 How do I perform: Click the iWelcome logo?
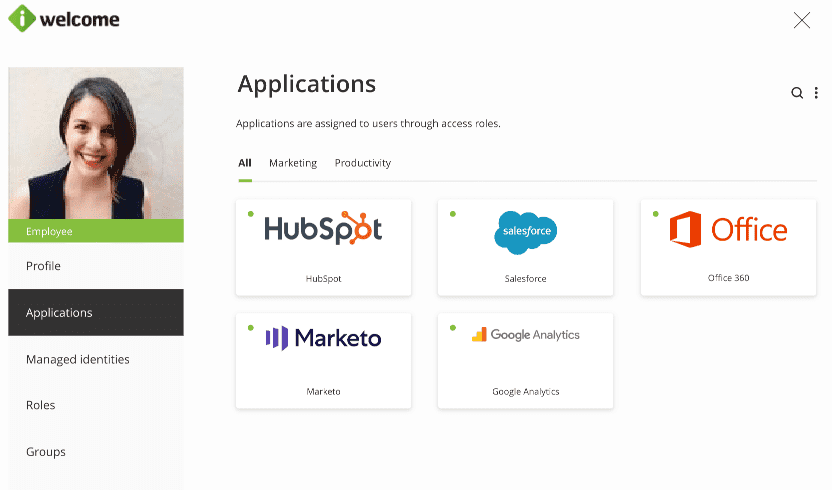(x=64, y=19)
